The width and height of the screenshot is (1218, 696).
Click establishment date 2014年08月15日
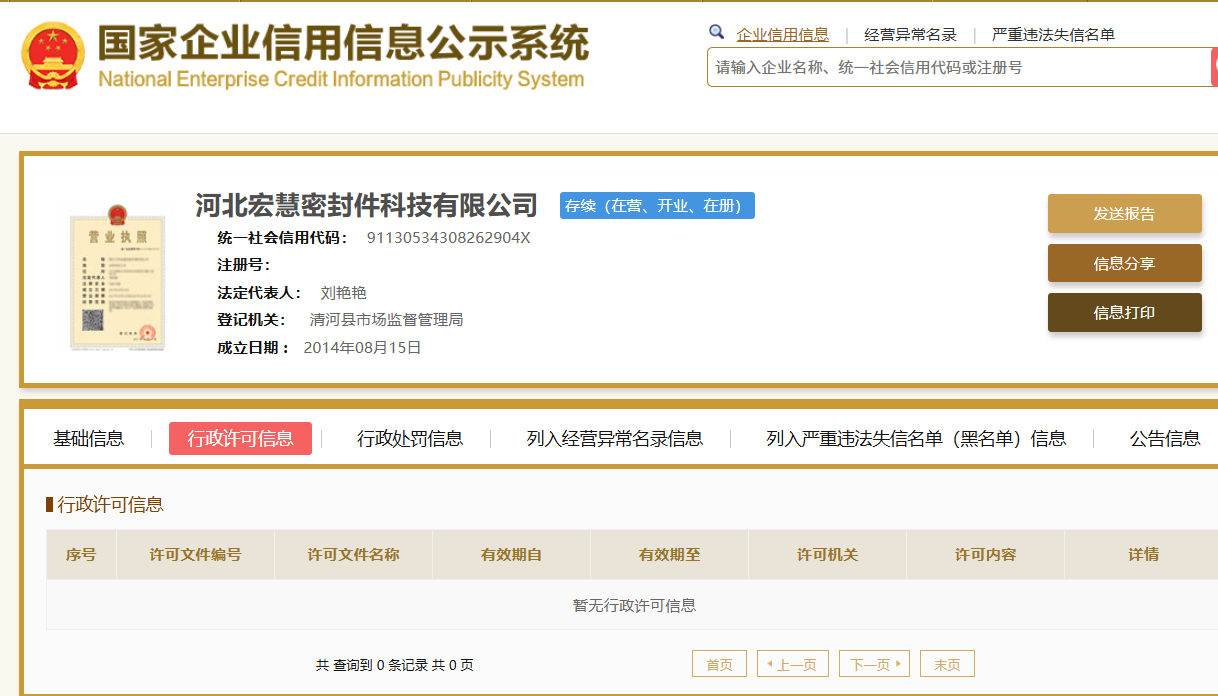pos(362,348)
